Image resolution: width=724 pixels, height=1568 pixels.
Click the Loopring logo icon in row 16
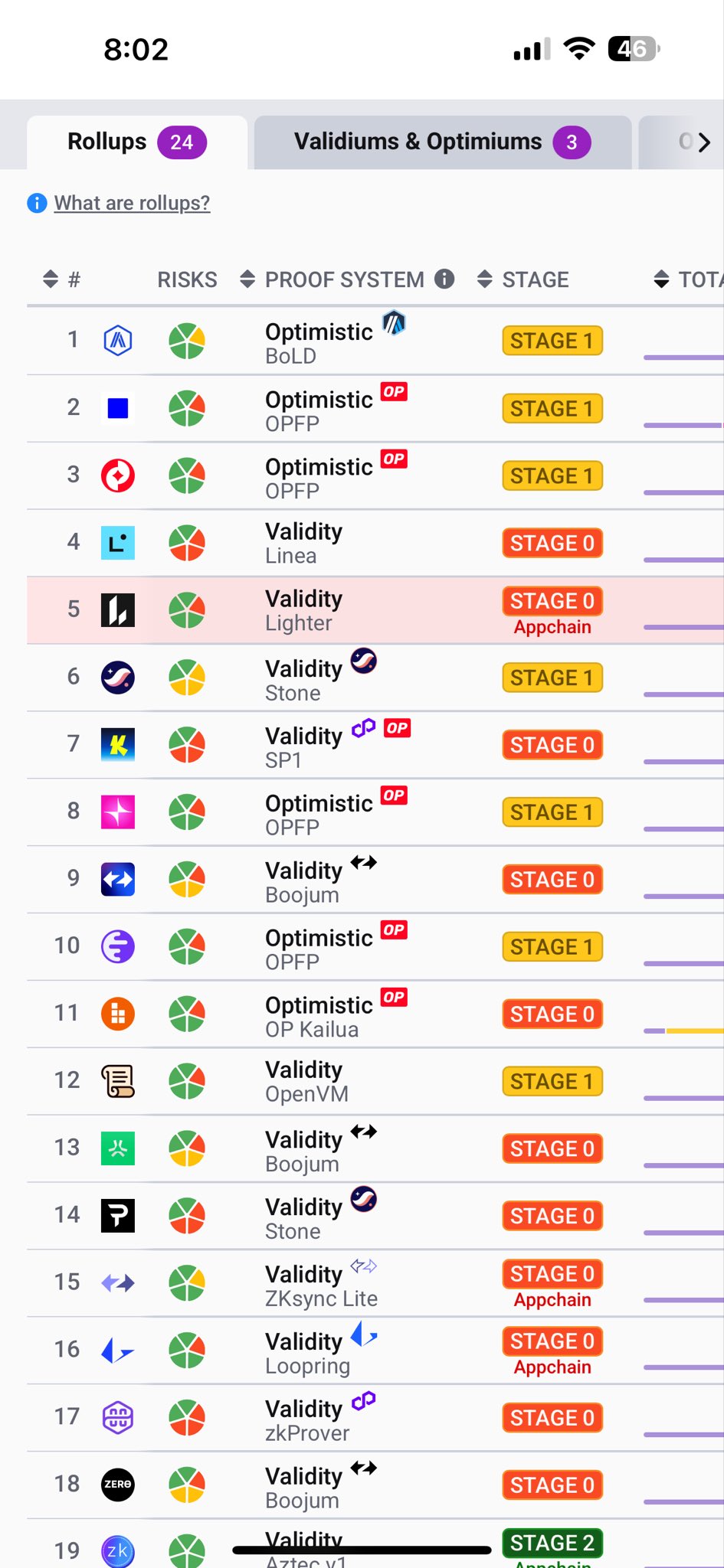click(118, 1350)
